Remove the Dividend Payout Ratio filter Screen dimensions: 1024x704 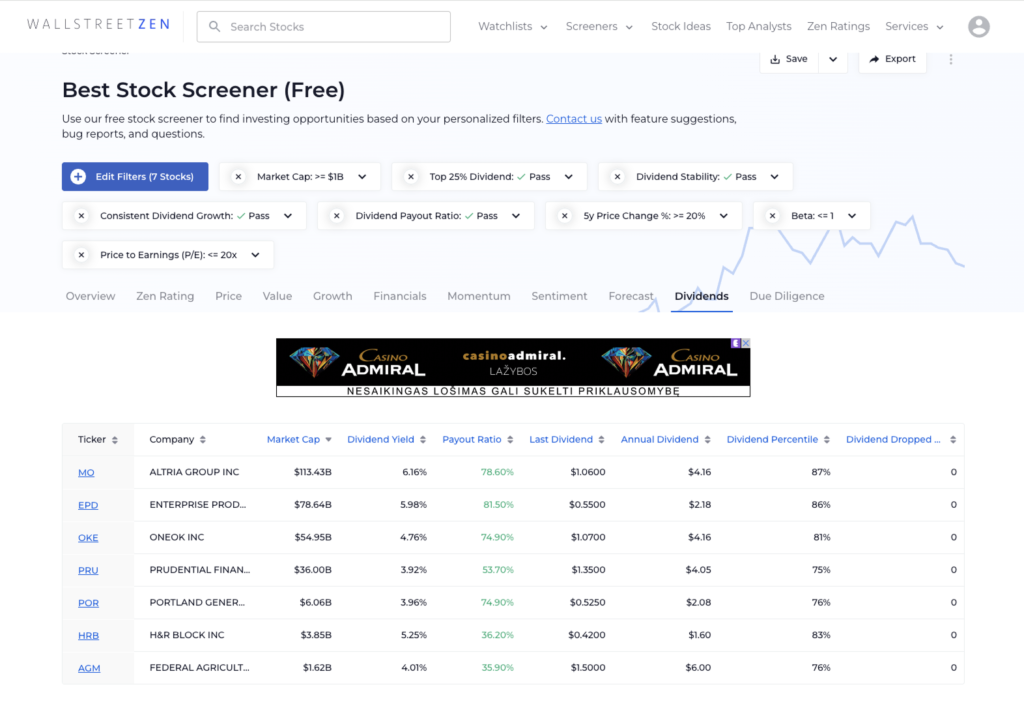(x=335, y=215)
